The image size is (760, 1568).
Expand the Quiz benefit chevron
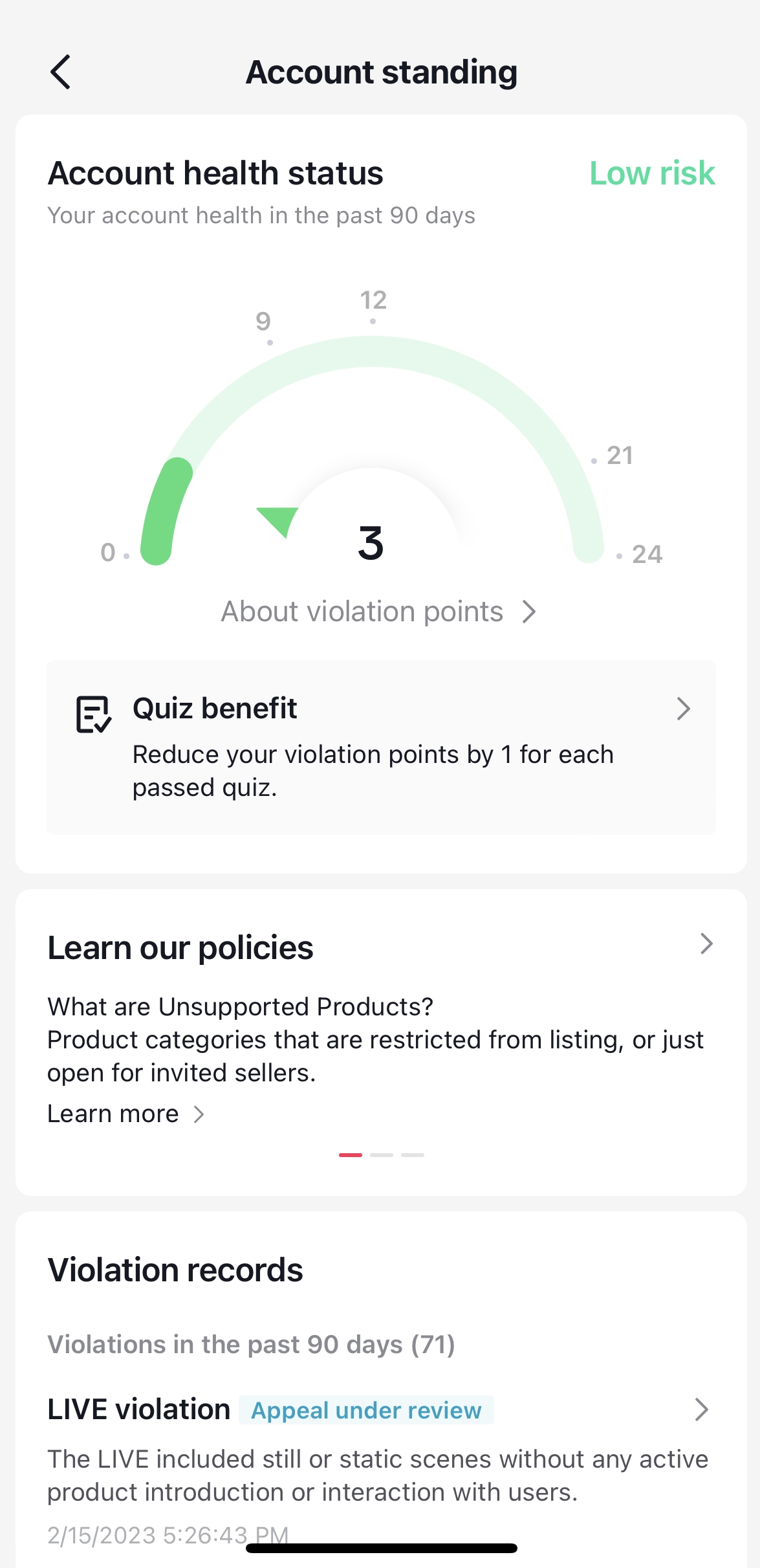pos(683,709)
